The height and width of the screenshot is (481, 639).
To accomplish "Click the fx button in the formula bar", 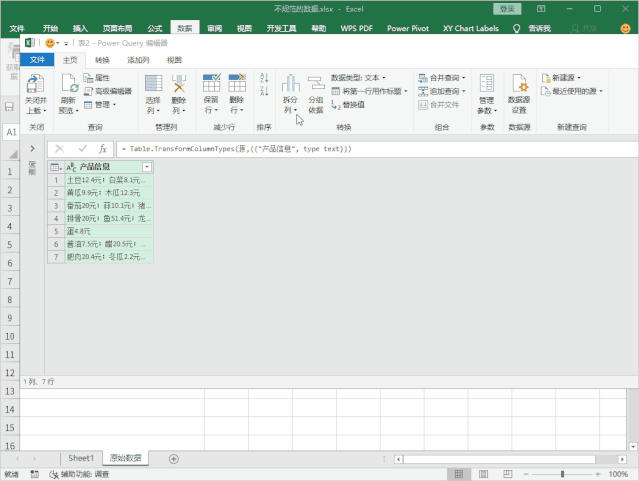I will pyautogui.click(x=102, y=149).
